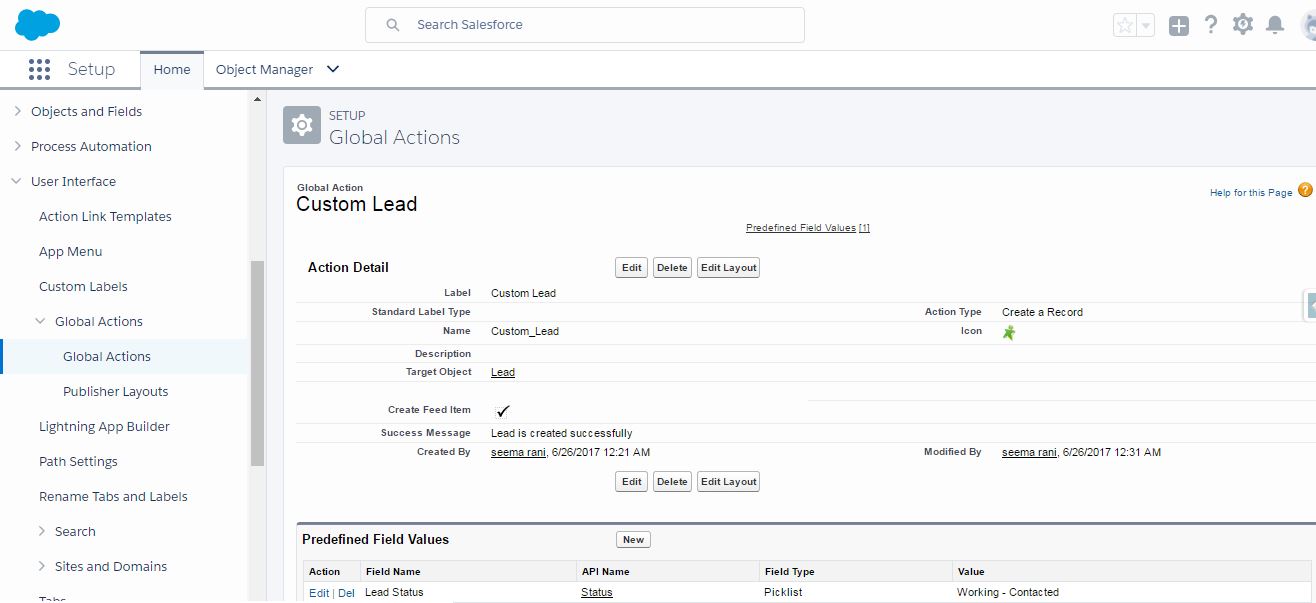Screen dimensions: 1316x603
Task: Open the help question mark icon
Action: [1210, 24]
